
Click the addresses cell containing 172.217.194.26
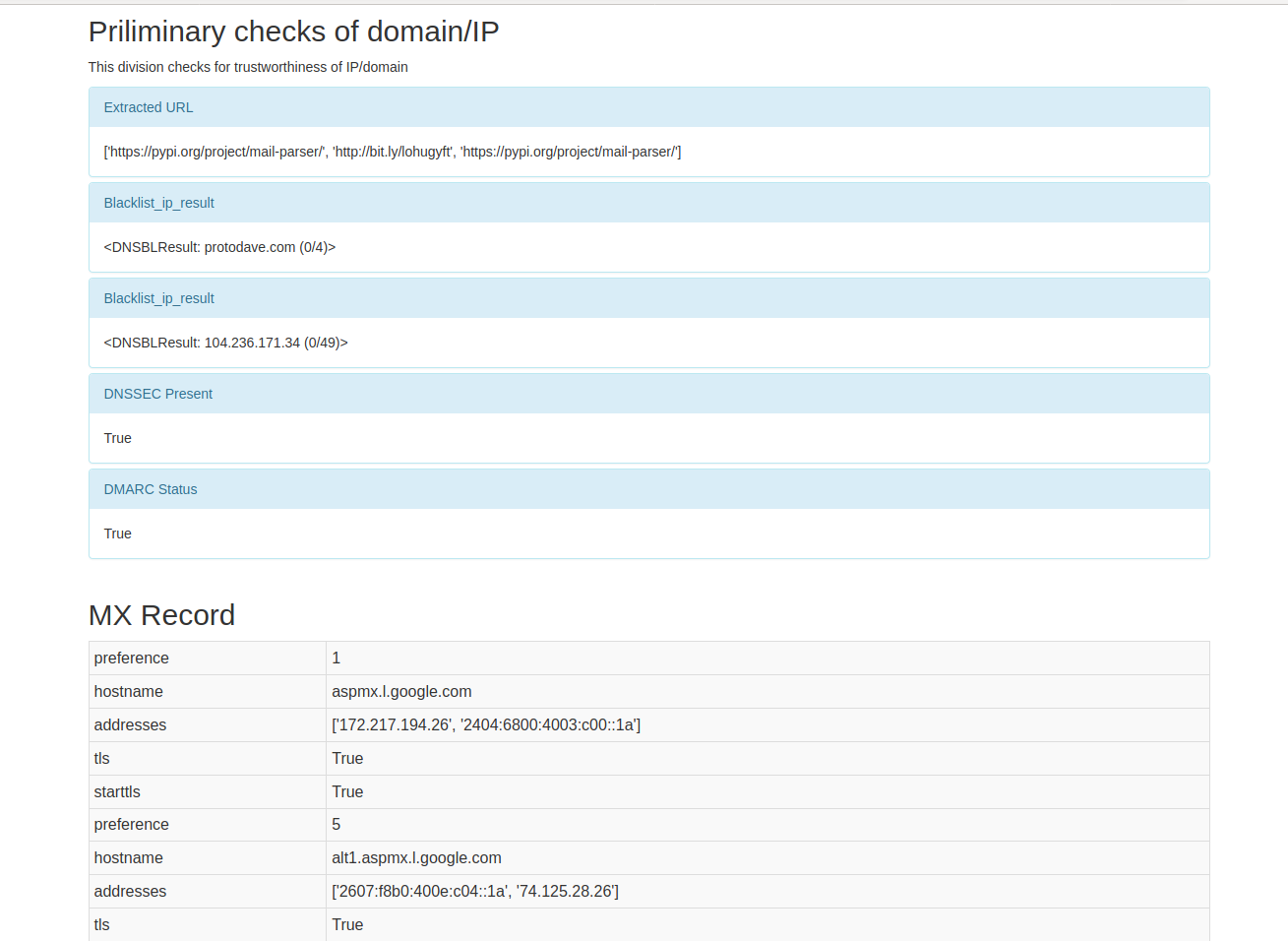[486, 725]
